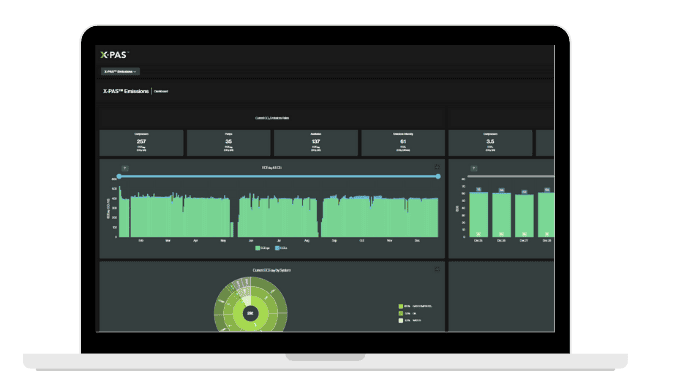Click the X-PAS logo
Screen dimensions: 696x392
(114, 55)
